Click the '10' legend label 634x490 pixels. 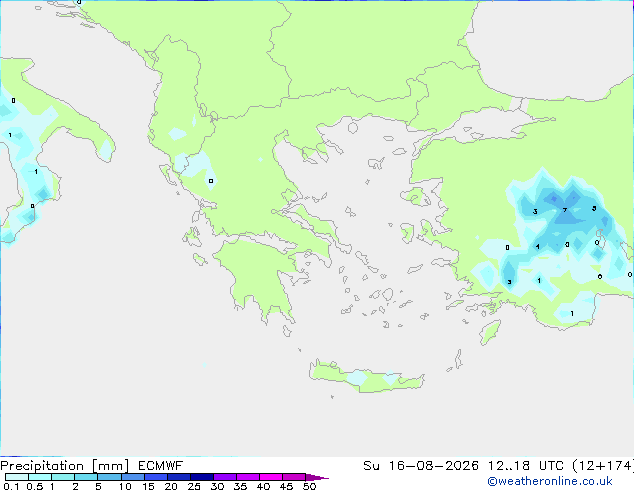125,486
